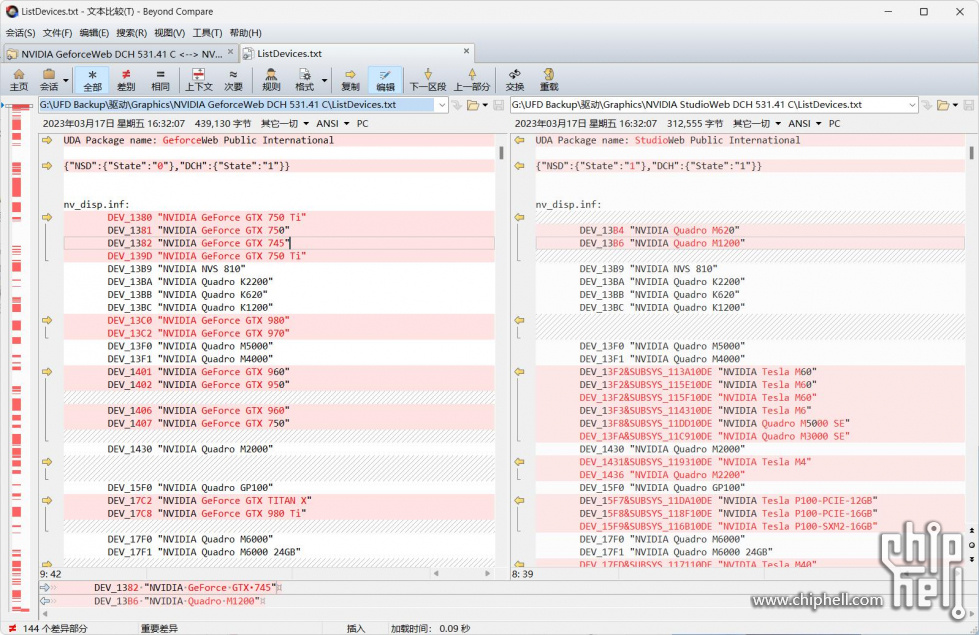Toggle the 差别 differences-only filter
979x635 pixels.
tap(126, 80)
